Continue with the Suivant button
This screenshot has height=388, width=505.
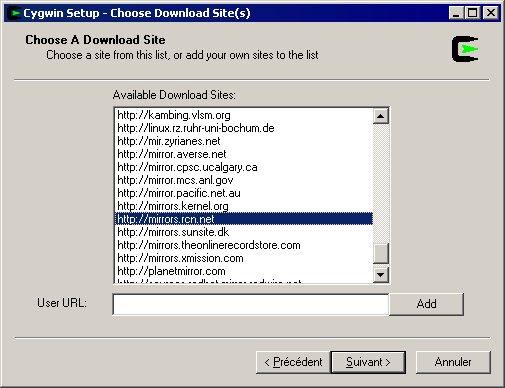(x=368, y=362)
